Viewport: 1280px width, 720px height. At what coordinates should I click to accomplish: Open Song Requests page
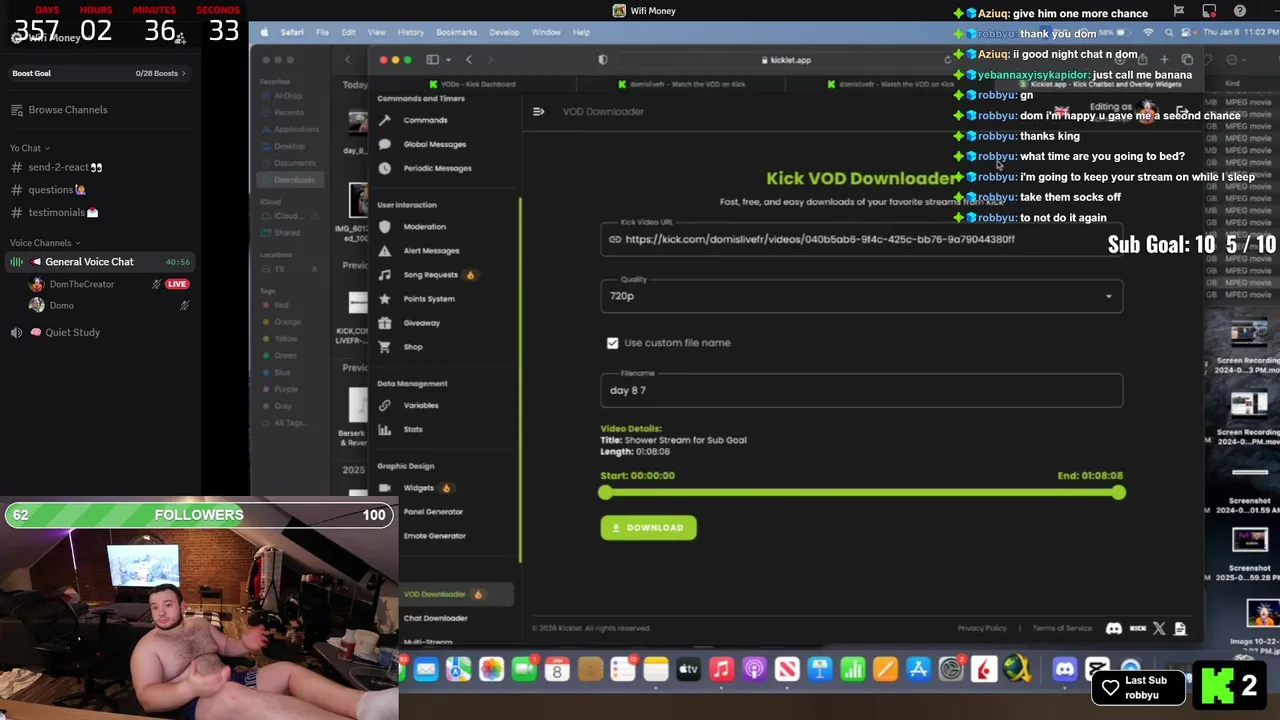point(430,275)
